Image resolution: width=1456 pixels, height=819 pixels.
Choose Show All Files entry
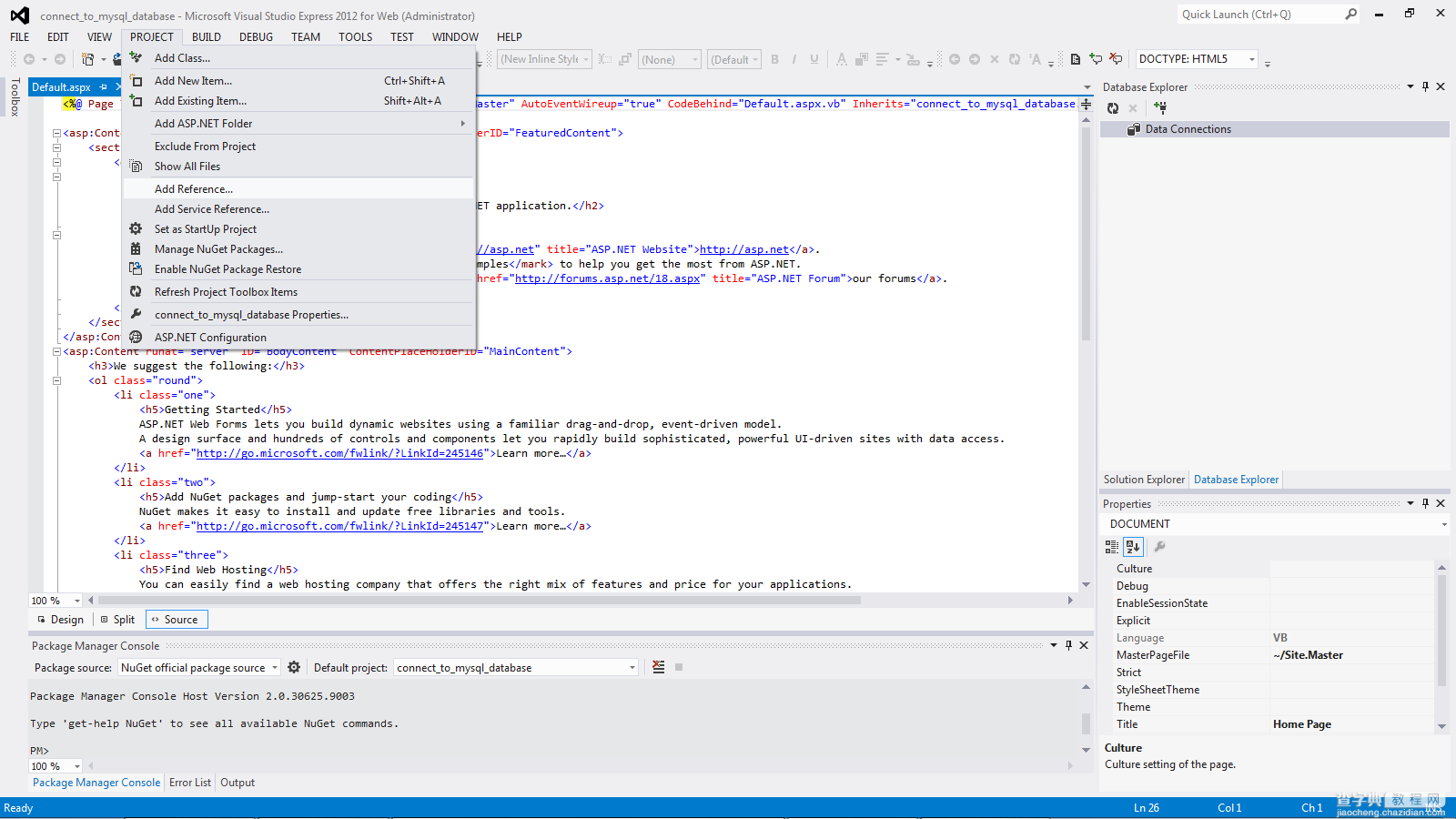tap(298, 167)
